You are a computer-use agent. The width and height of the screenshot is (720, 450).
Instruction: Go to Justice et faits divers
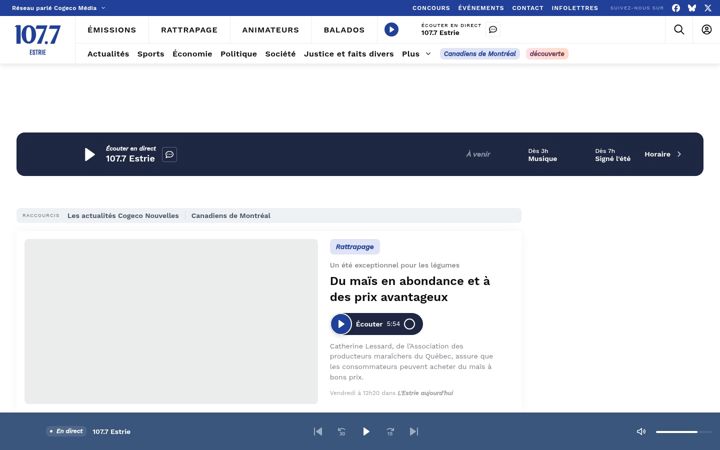point(349,54)
